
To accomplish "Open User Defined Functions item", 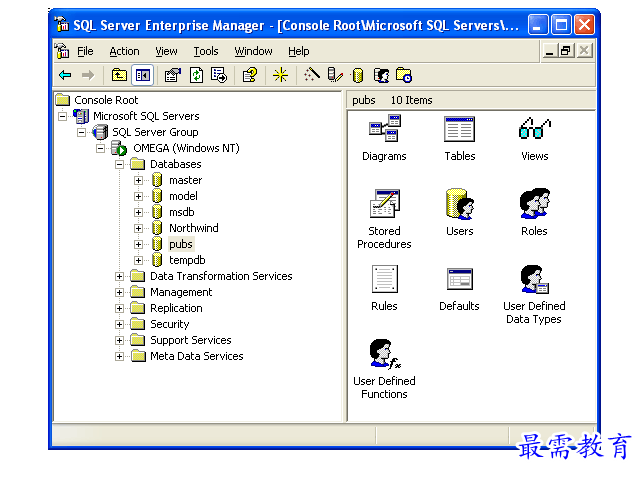I will (384, 369).
